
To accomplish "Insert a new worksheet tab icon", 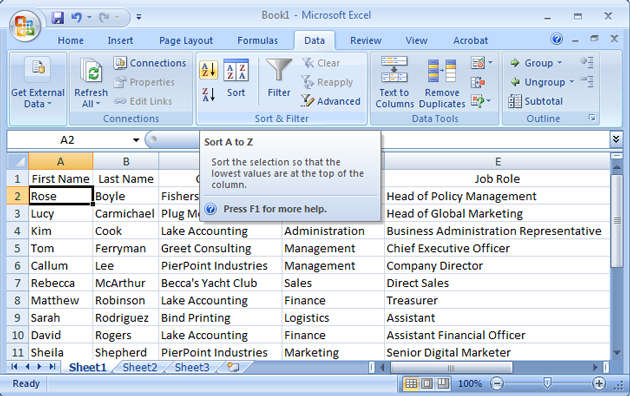I will point(233,367).
